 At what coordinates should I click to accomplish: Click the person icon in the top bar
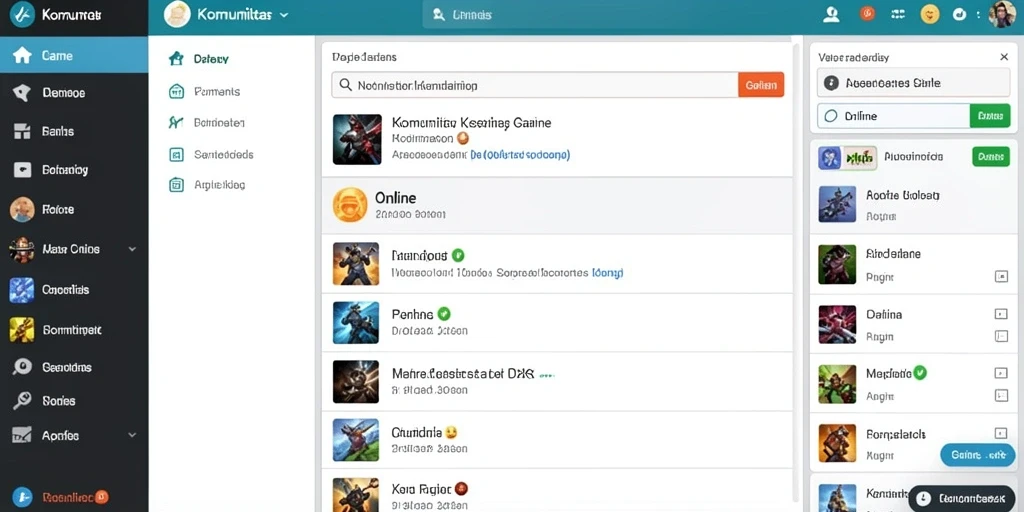[831, 14]
